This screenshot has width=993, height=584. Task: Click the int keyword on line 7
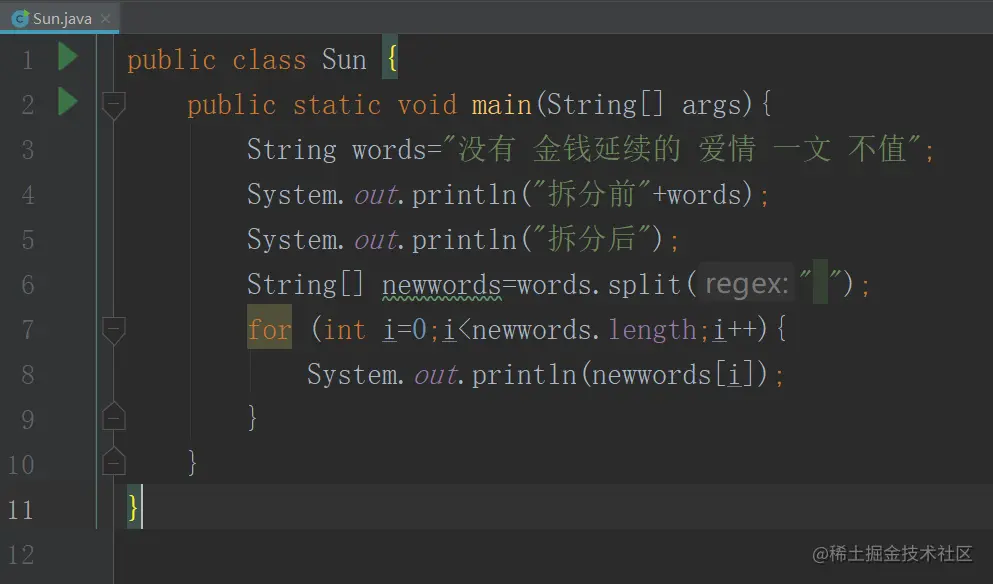click(345, 330)
